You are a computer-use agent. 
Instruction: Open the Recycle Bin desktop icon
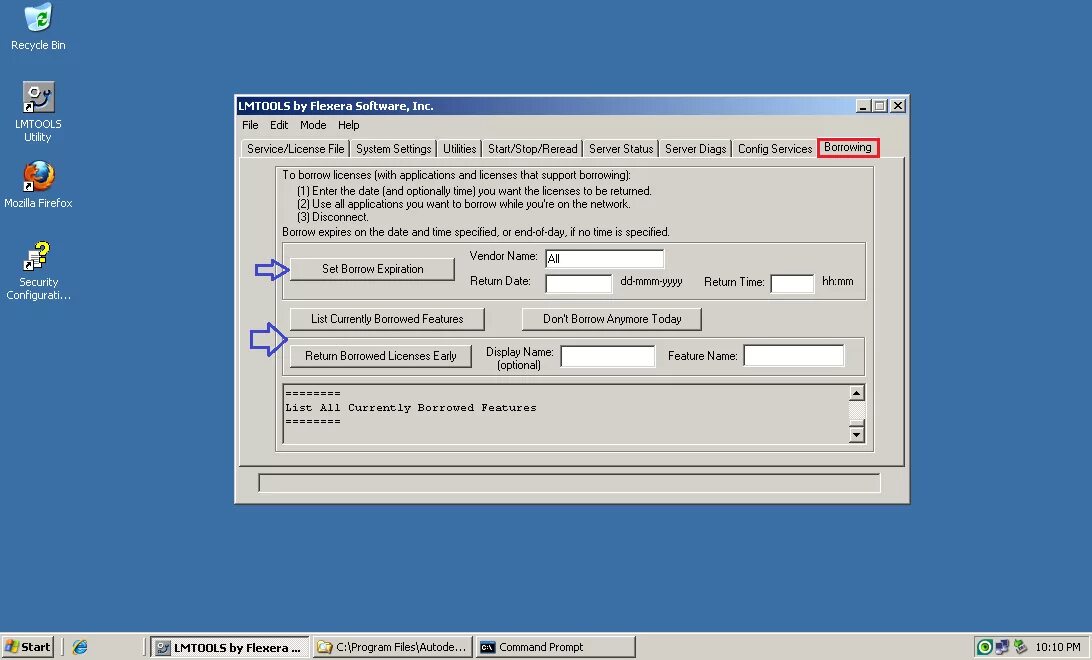coord(38,27)
